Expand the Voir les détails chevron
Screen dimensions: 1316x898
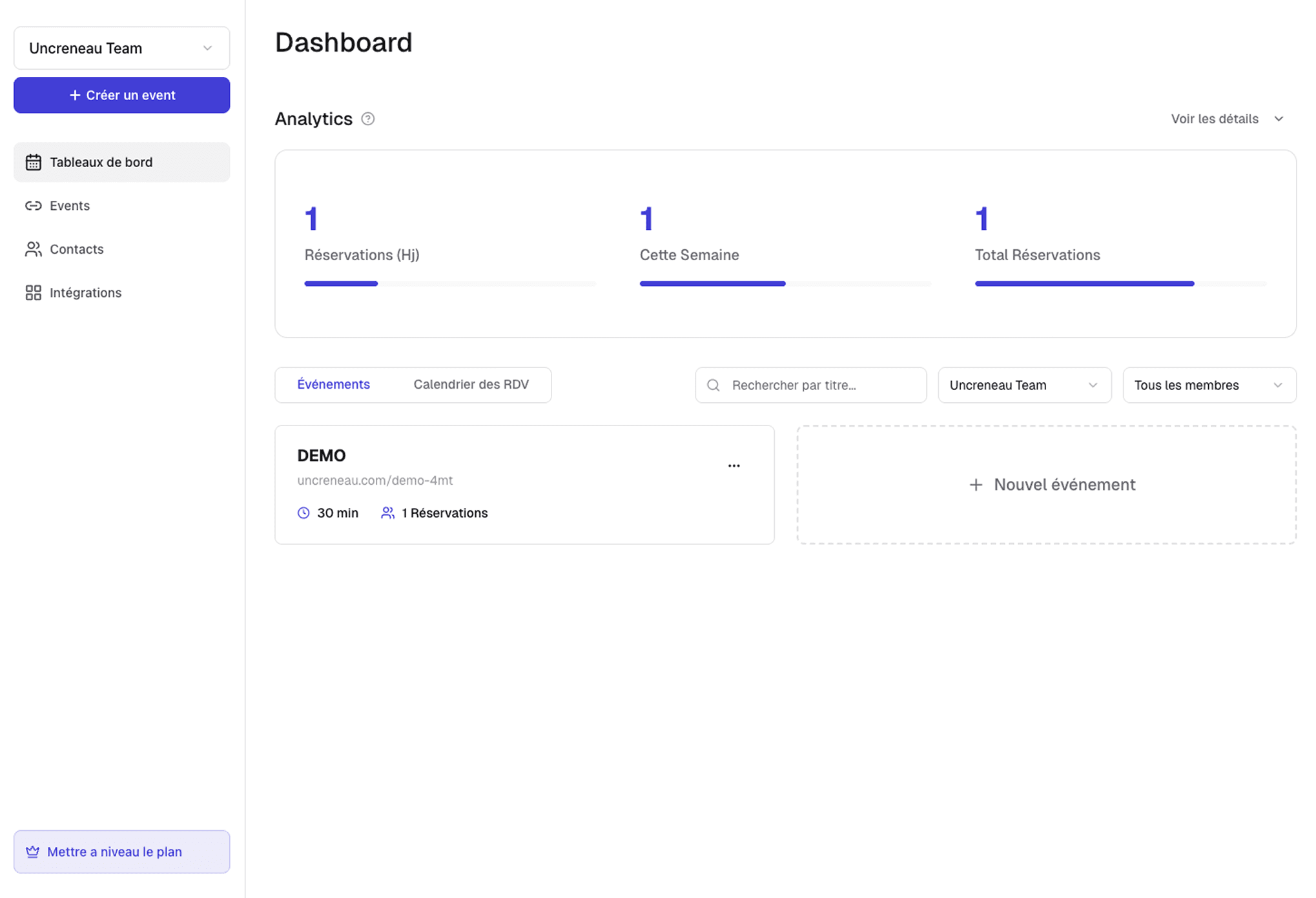pyautogui.click(x=1279, y=119)
